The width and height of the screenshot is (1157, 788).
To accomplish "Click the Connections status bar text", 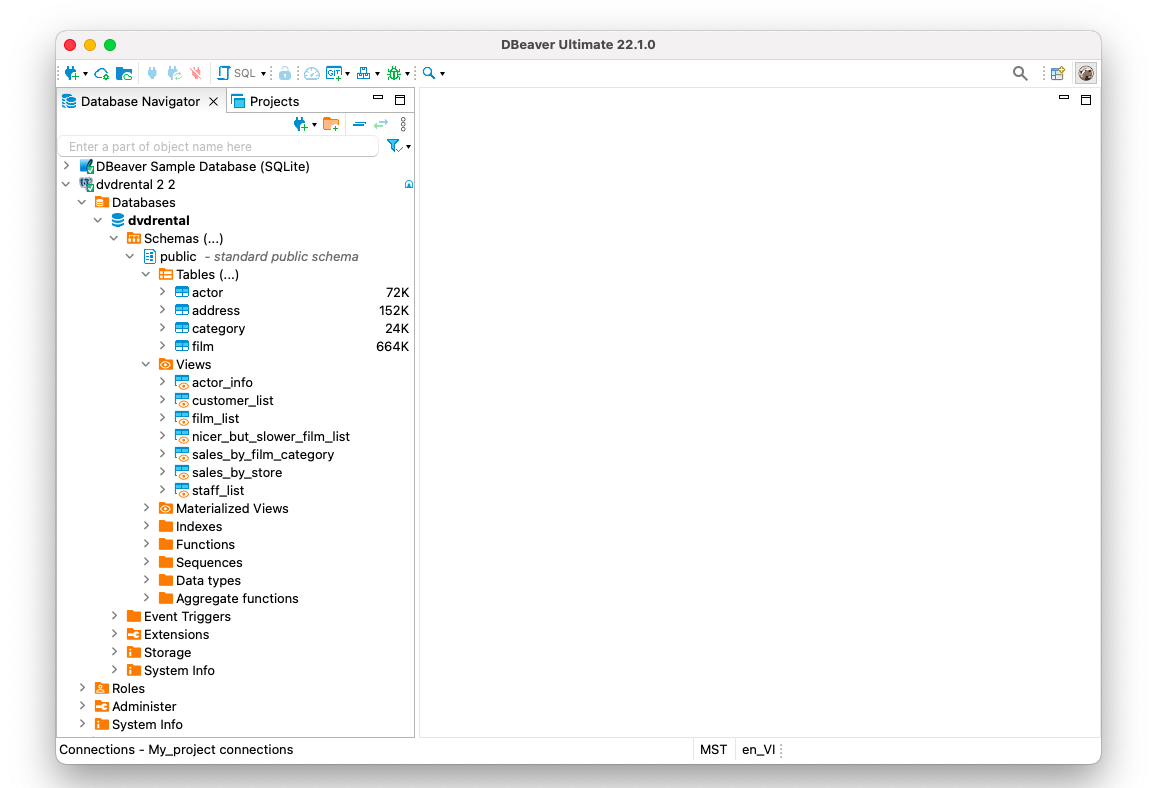I will [x=175, y=749].
